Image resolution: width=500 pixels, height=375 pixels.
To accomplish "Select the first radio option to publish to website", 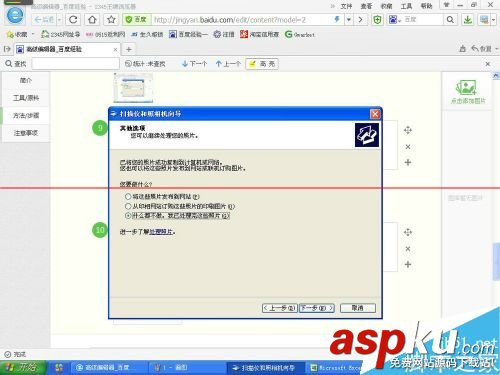I will [128, 197].
